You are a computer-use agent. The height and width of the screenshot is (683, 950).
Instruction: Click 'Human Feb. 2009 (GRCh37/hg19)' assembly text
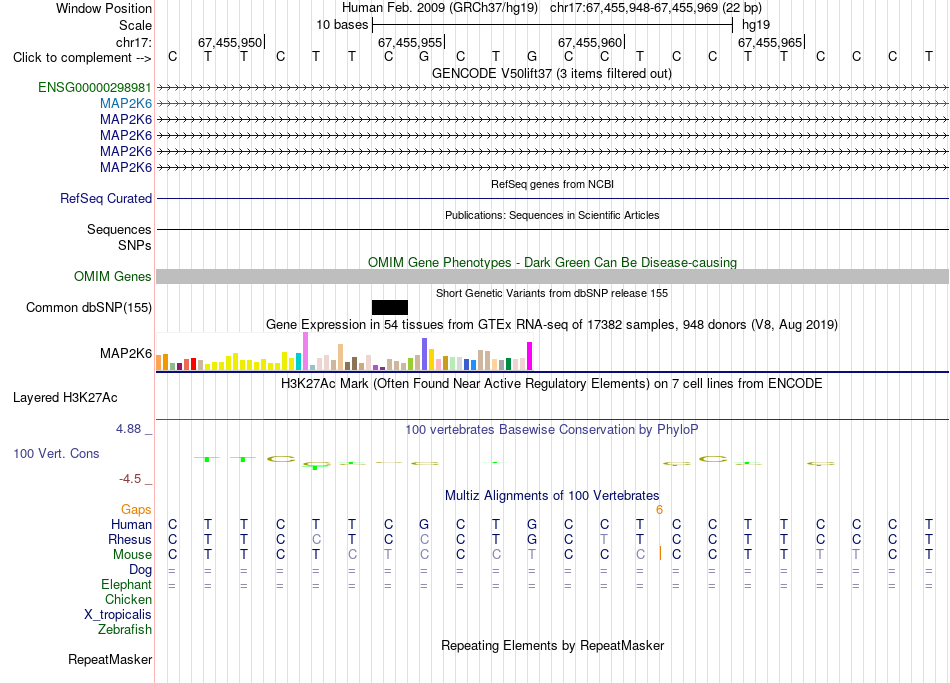coord(440,8)
